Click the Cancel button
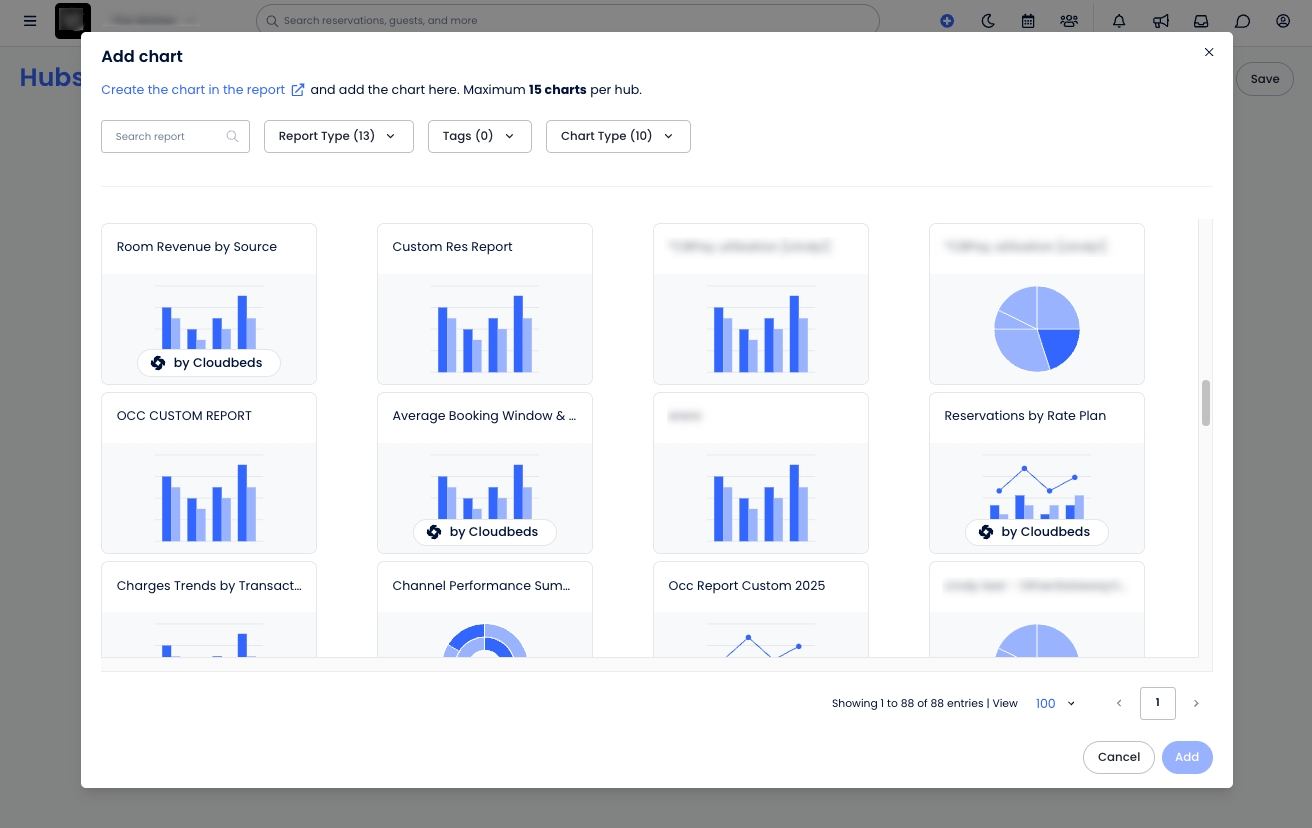Screen dimensions: 1312x828 coord(1119,757)
